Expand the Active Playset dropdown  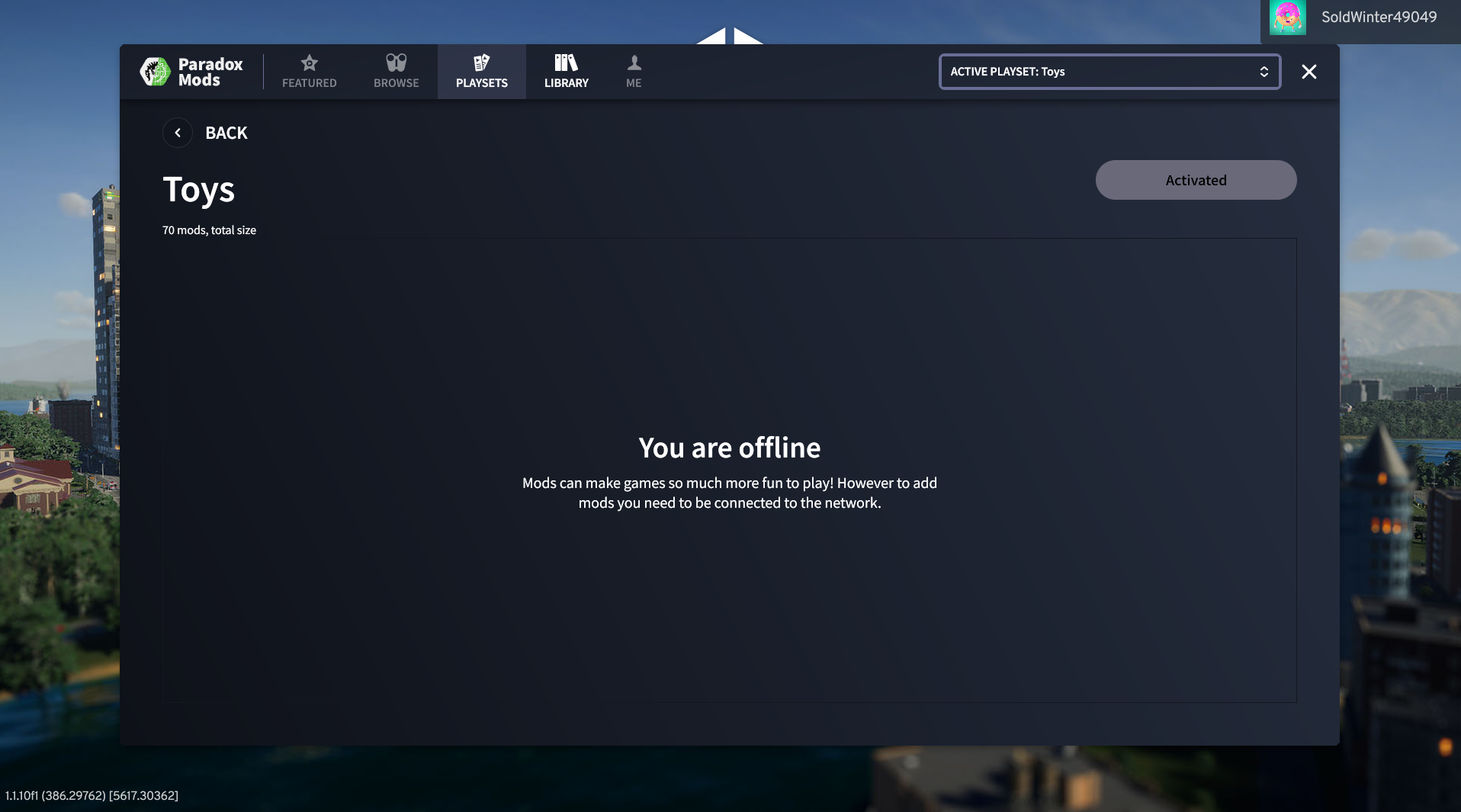pyautogui.click(x=1109, y=72)
